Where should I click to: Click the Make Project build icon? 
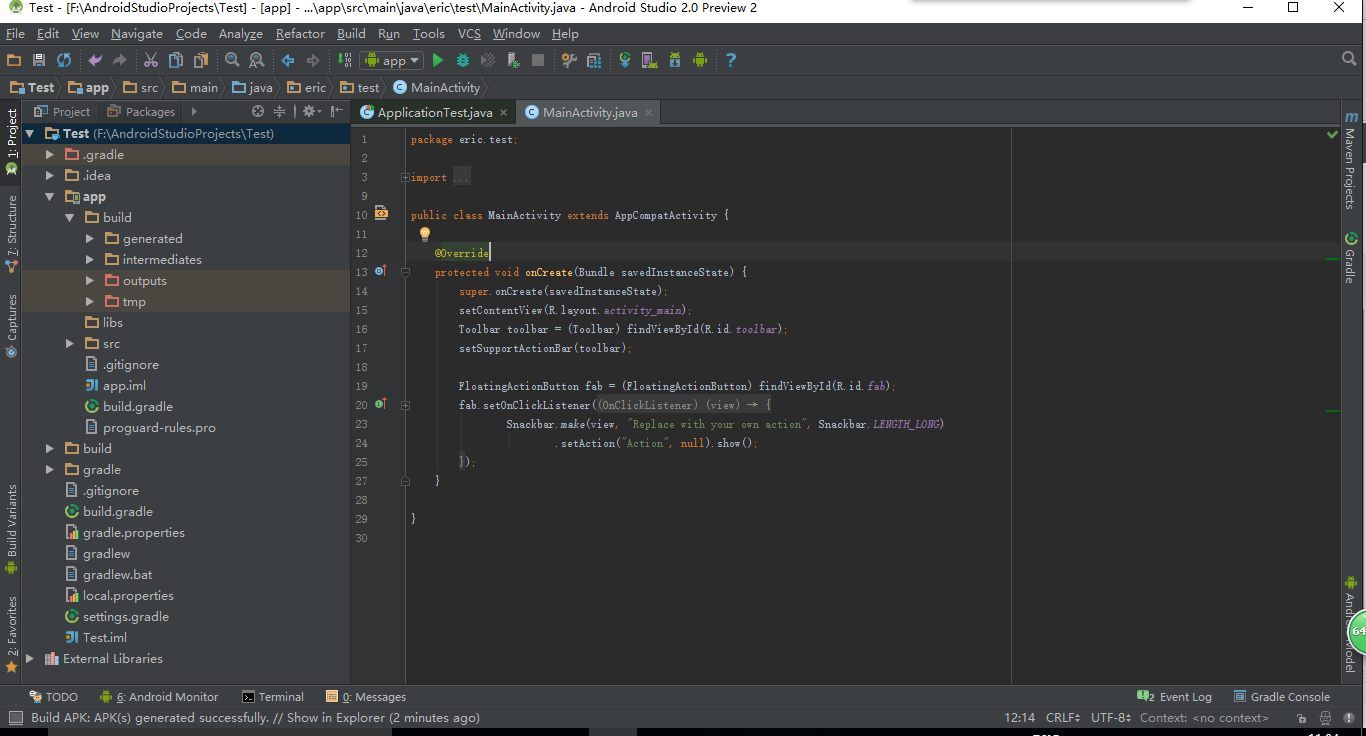coord(344,60)
